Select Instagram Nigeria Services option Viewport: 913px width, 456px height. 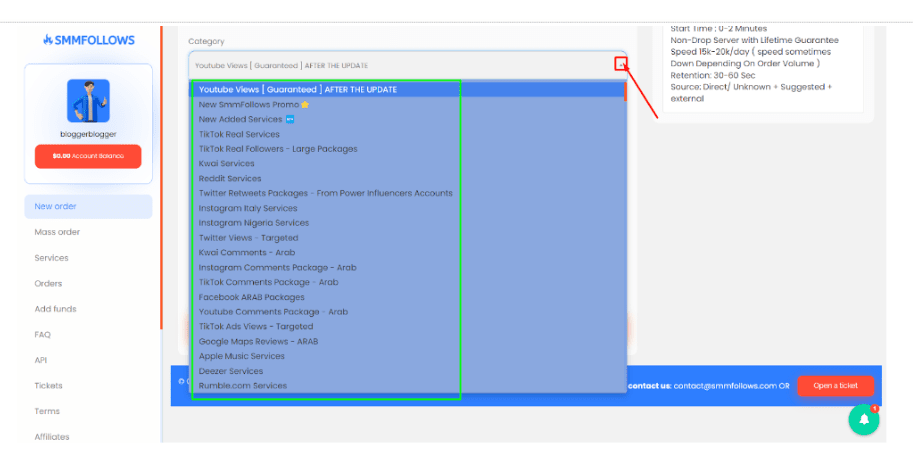coord(408,223)
